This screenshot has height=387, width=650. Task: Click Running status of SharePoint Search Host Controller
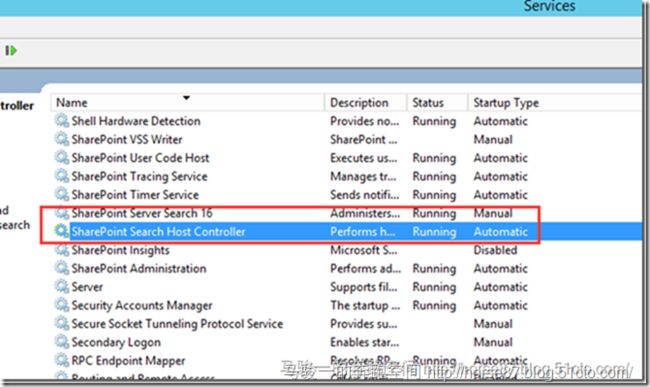point(434,232)
